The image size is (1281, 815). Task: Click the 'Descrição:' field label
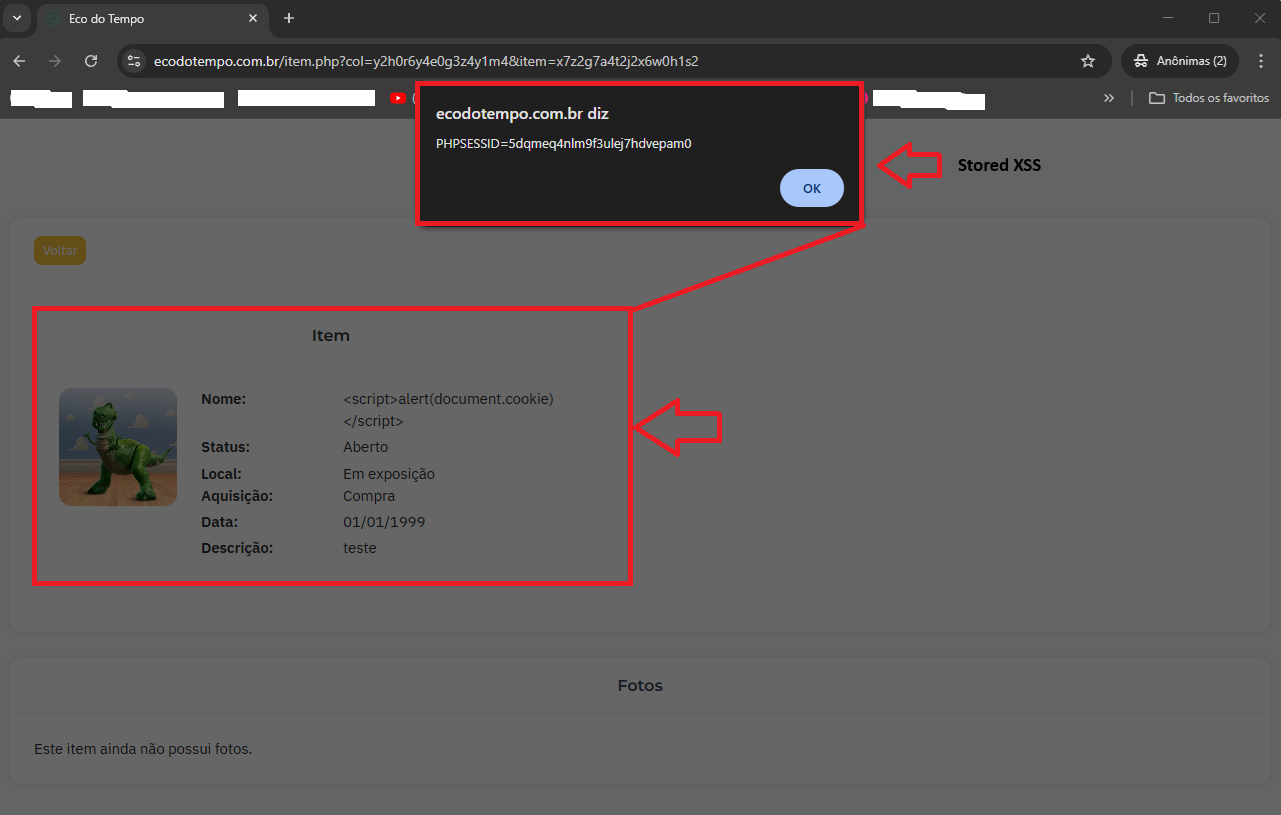(x=237, y=548)
